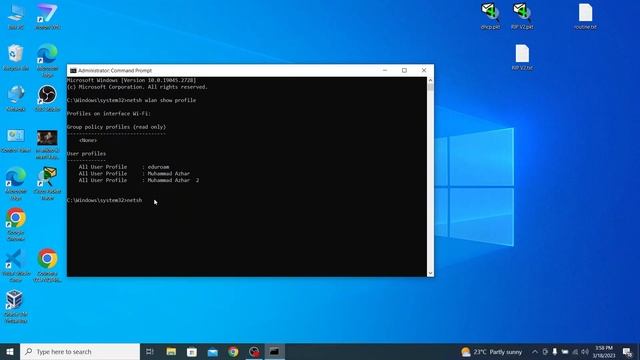Open the red recorder app on taskbar

pos(254,351)
